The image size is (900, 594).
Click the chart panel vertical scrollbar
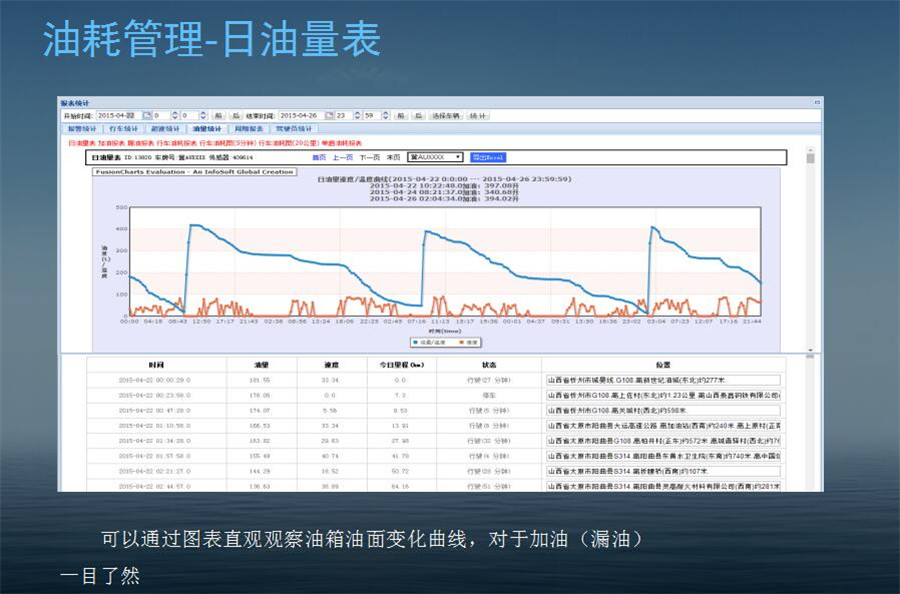point(810,250)
